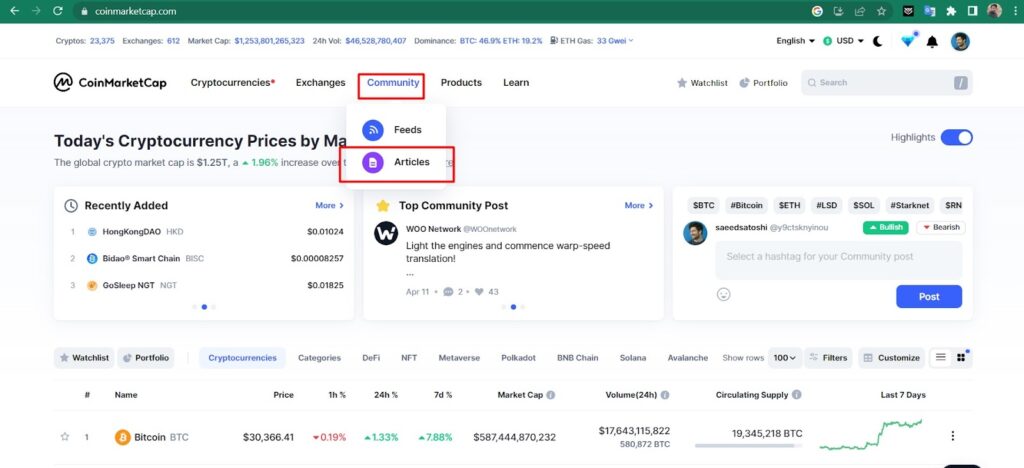1024x468 pixels.
Task: Open WOO Network post author
Action: tap(461, 229)
